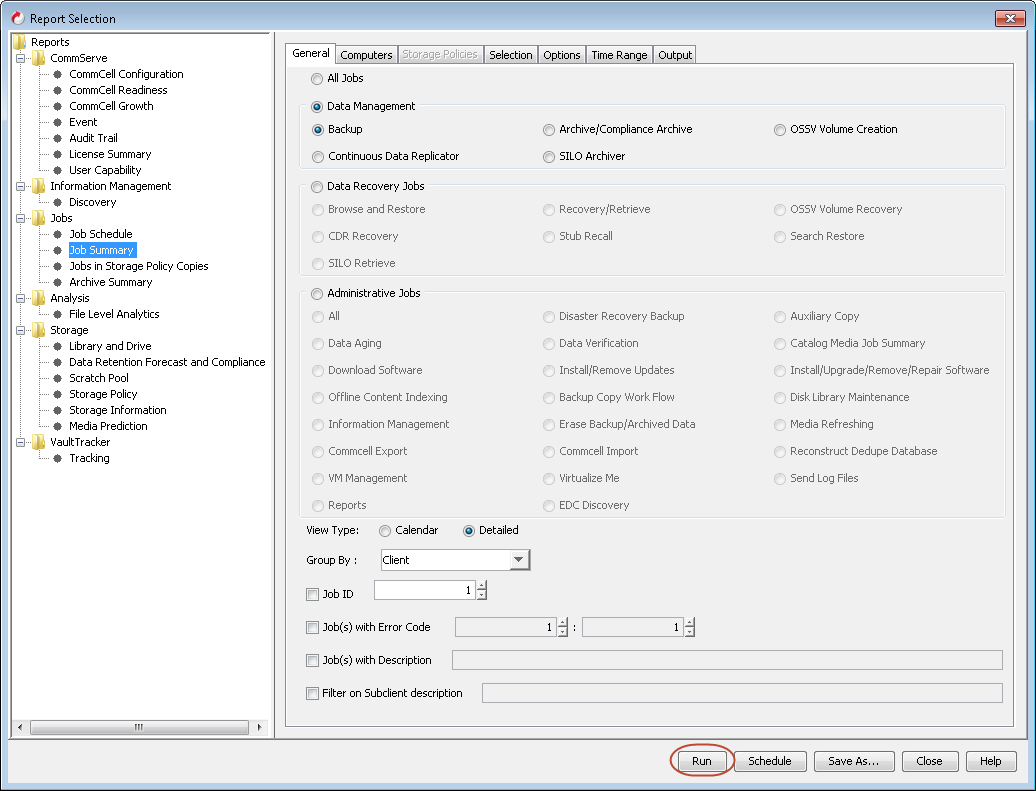Collapse the Information Management tree node

[21, 186]
